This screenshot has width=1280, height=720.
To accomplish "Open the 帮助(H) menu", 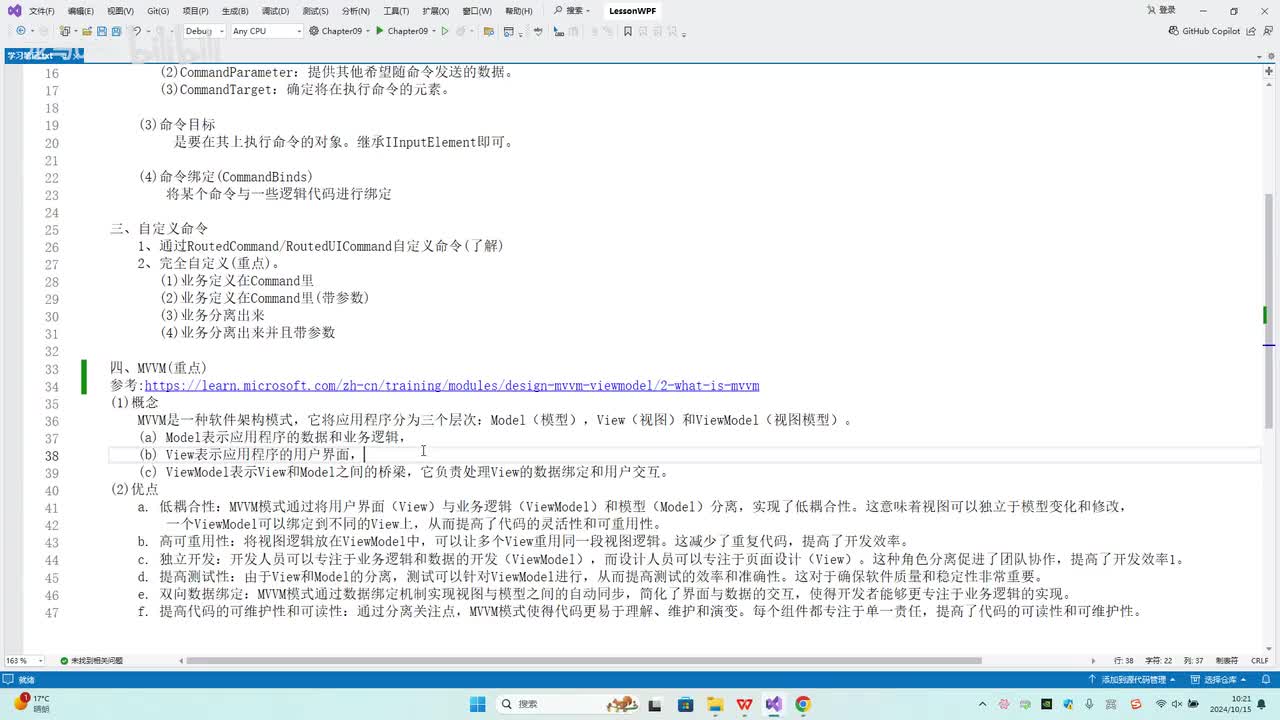I will click(519, 11).
